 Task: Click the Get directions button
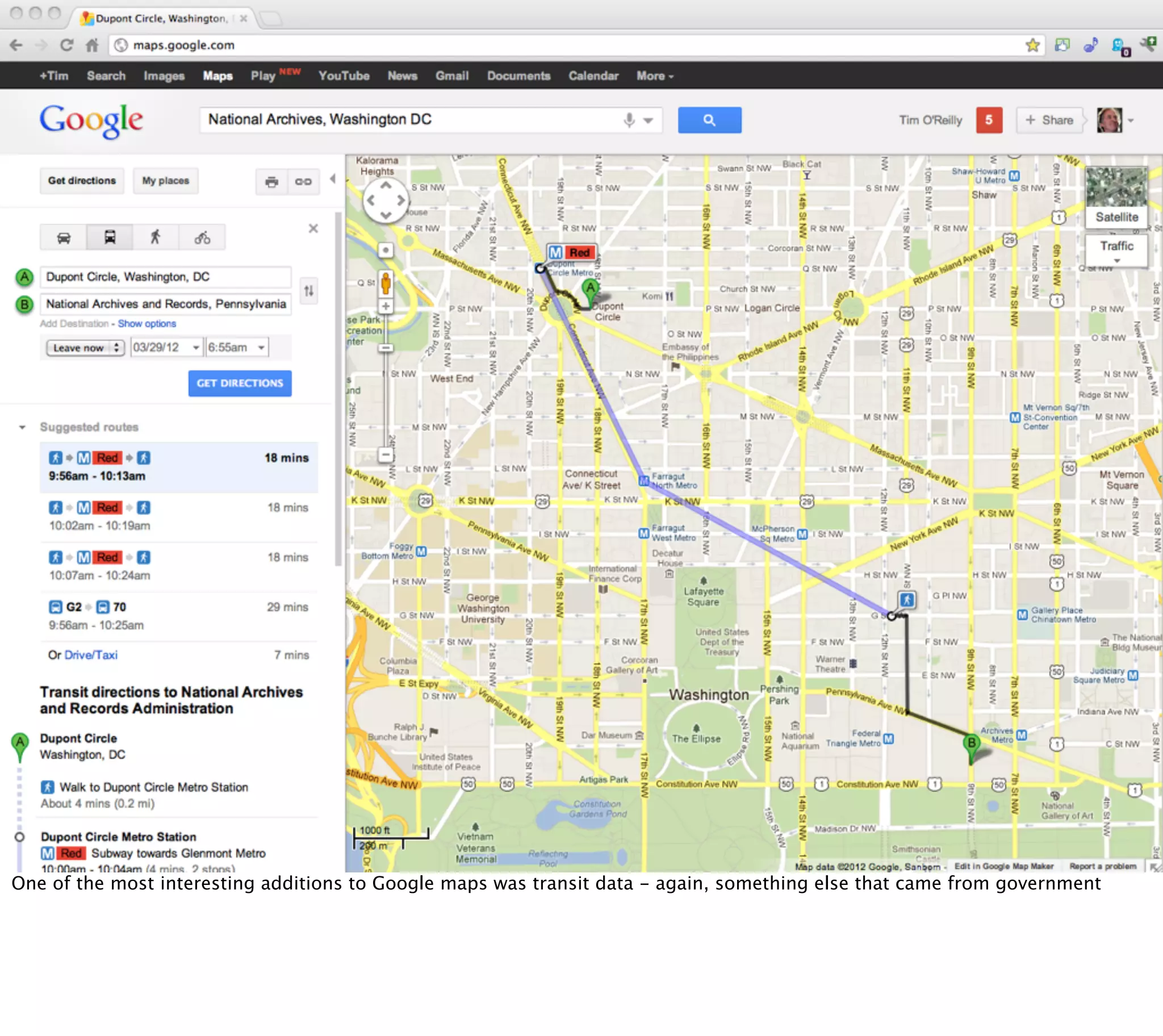point(82,181)
